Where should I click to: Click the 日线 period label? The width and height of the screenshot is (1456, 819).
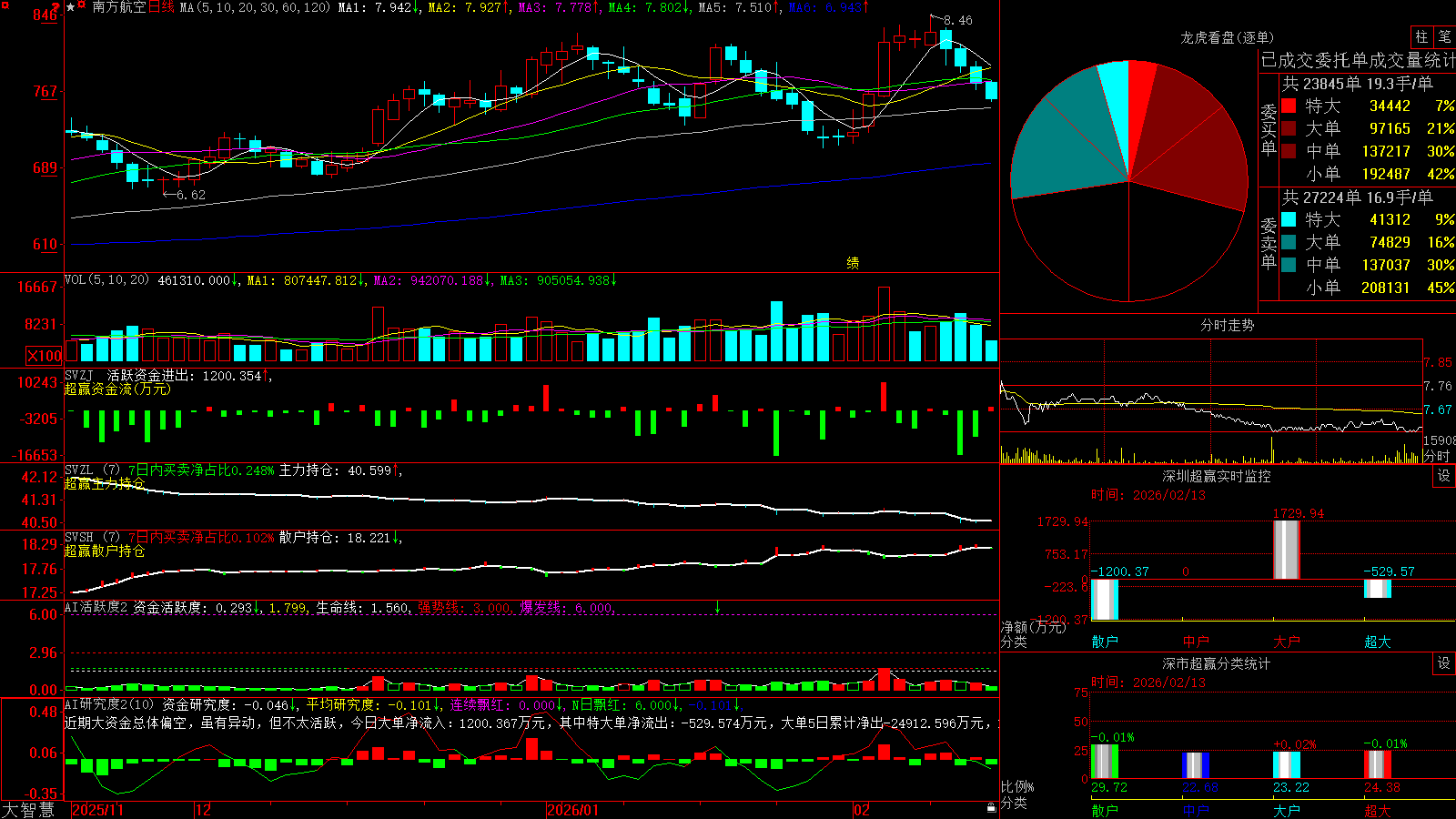[161, 7]
